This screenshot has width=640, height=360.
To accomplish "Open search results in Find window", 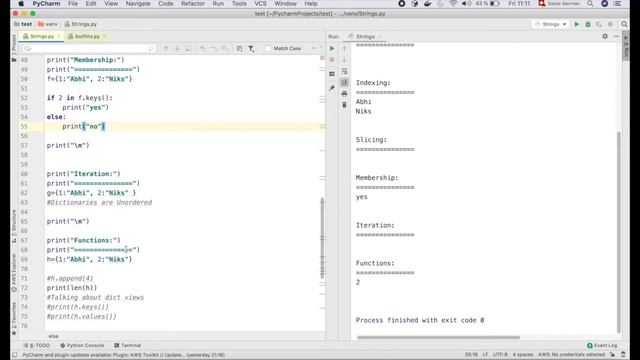I will (239, 49).
